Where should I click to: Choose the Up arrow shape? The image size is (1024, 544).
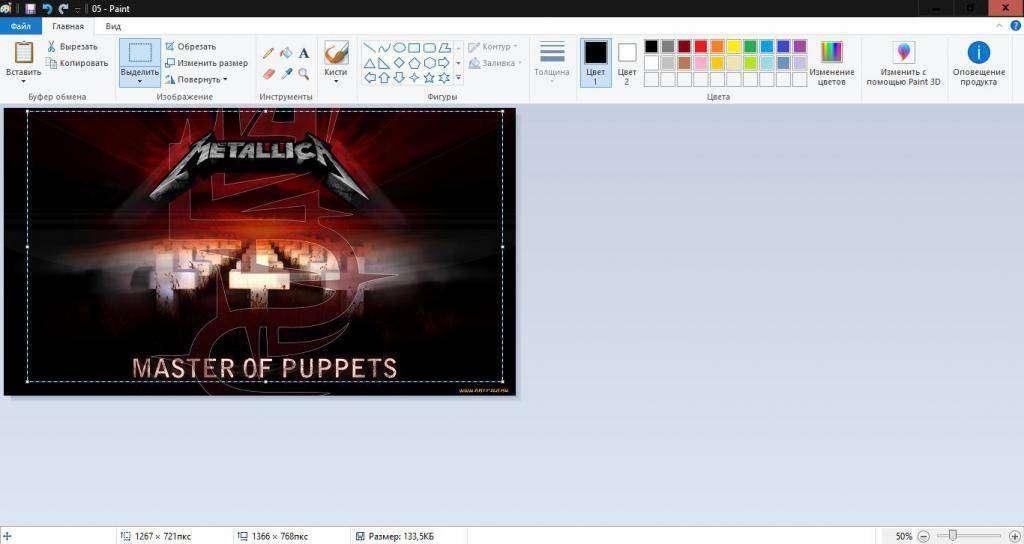[384, 78]
